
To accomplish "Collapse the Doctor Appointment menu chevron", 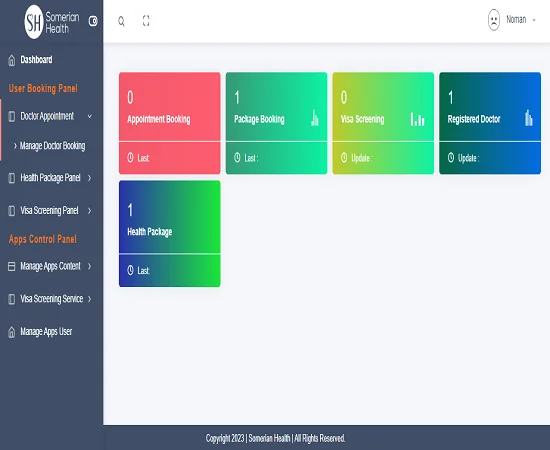I will coord(90,116).
